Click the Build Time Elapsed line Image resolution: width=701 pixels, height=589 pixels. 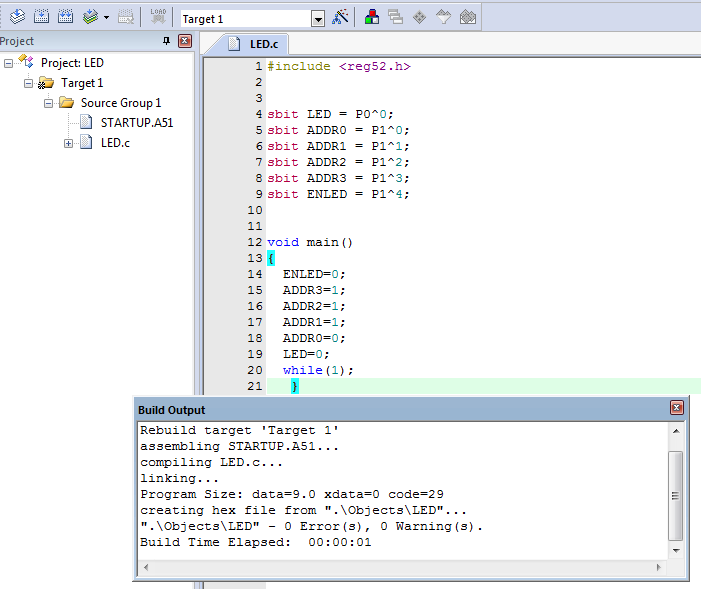pyautogui.click(x=256, y=542)
